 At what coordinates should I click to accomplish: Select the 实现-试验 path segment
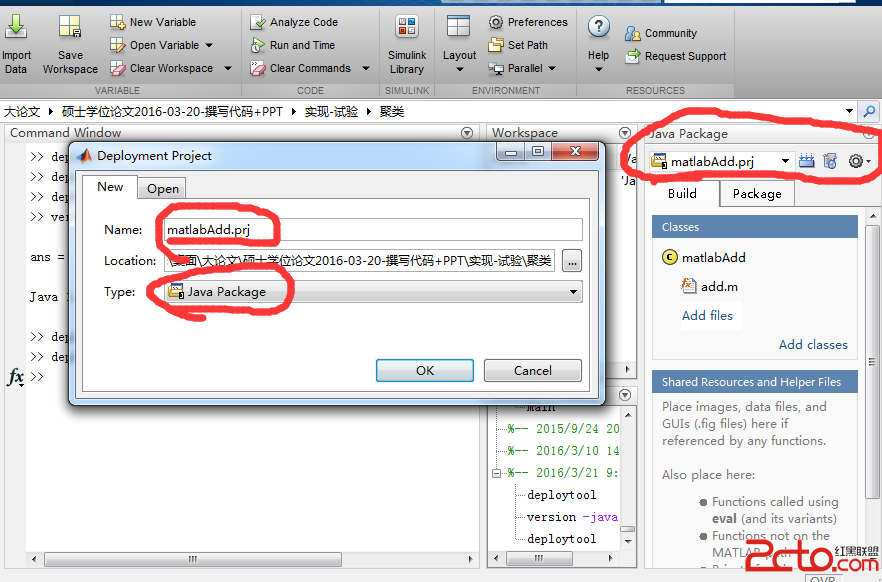(331, 111)
